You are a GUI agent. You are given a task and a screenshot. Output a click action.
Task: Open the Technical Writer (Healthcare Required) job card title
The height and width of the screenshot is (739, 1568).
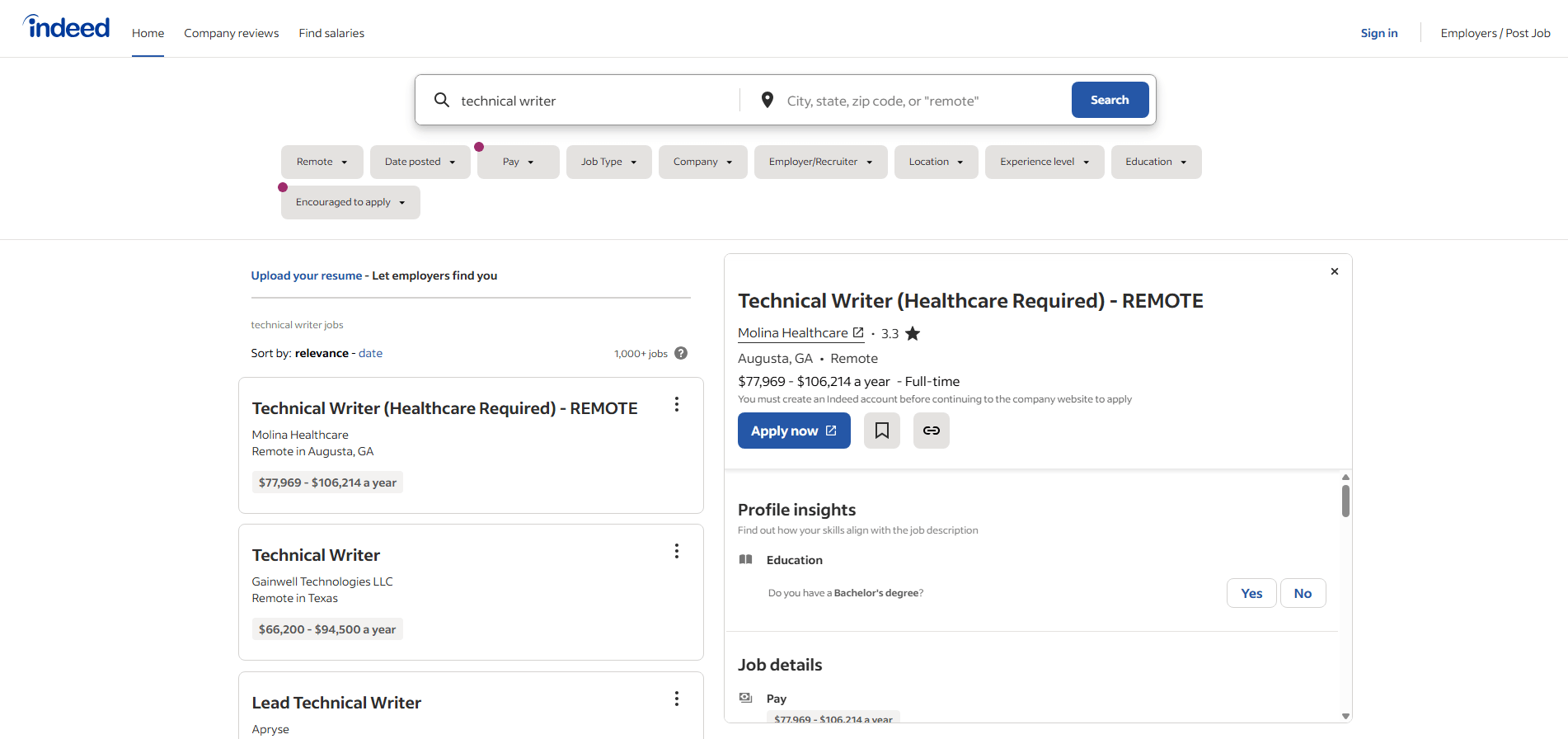point(444,408)
